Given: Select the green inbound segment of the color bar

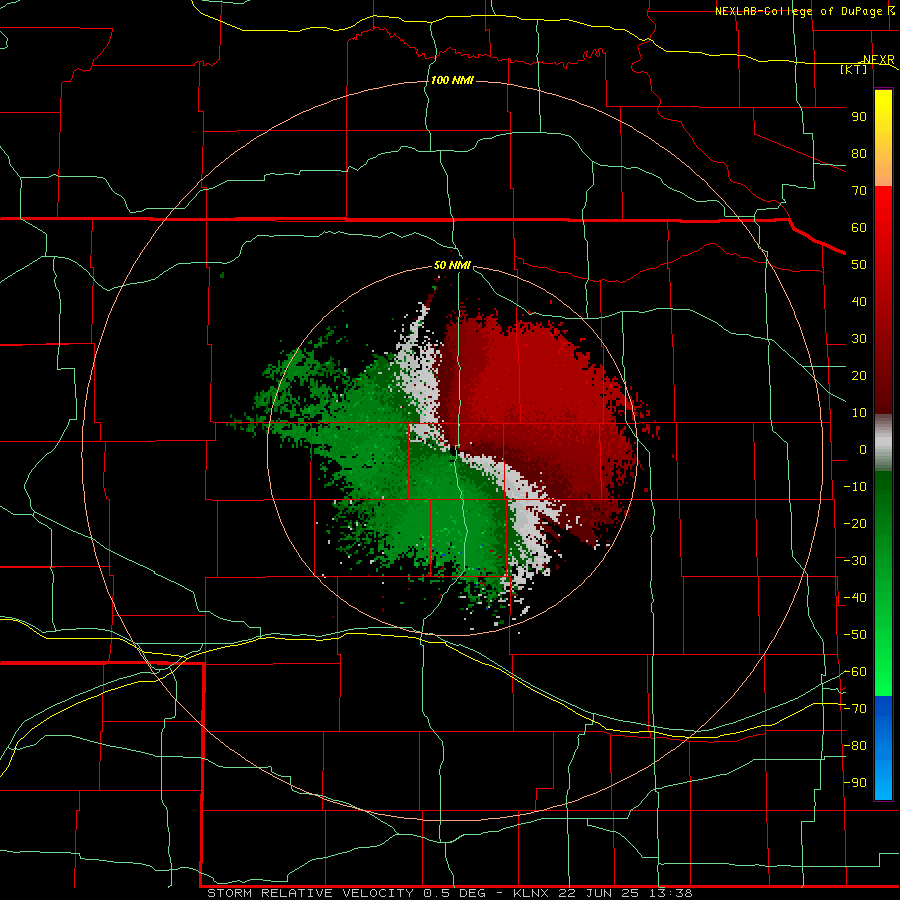Looking at the screenshot, I should pos(883,584).
